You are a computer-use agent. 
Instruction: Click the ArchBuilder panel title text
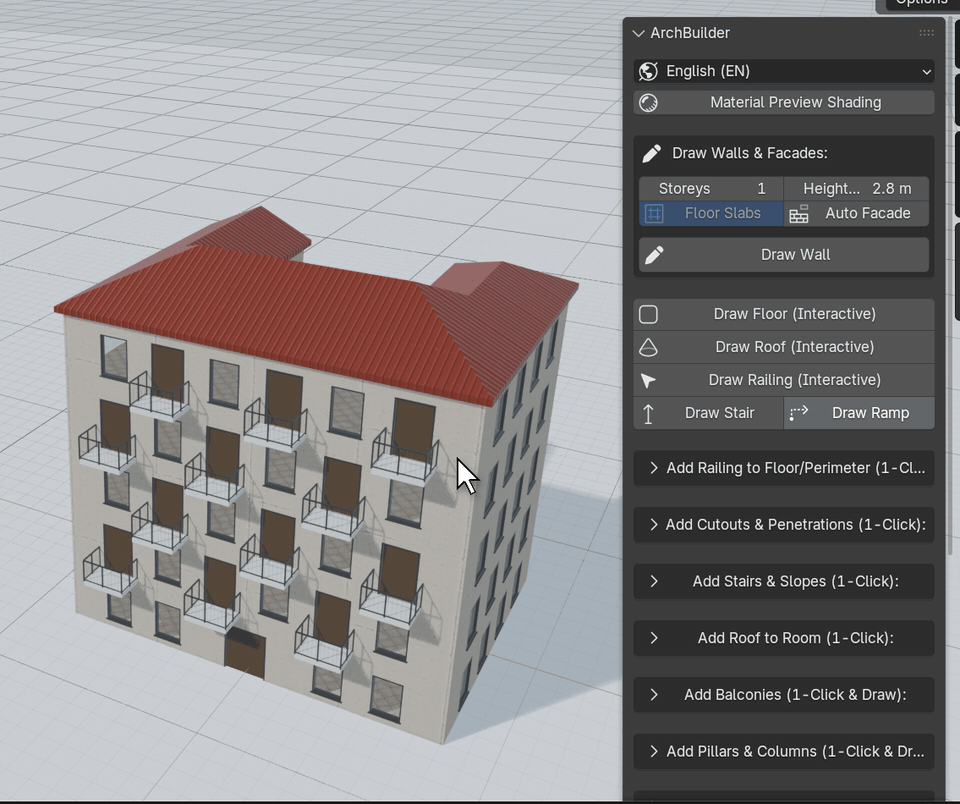click(690, 33)
